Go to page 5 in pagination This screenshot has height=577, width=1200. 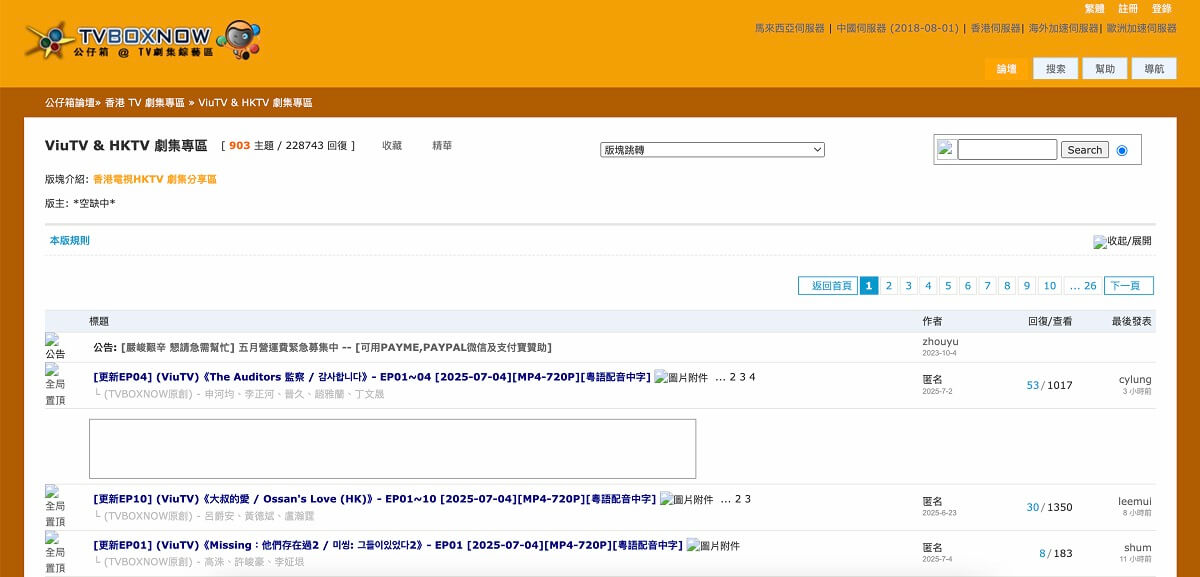[948, 286]
